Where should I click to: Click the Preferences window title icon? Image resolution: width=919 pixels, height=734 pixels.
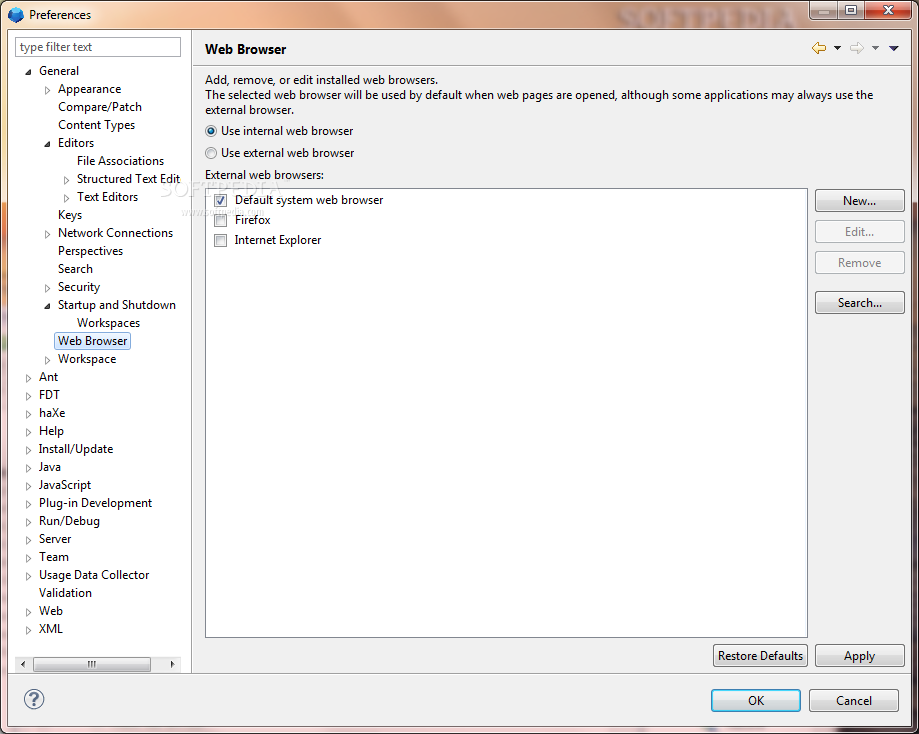click(x=16, y=14)
